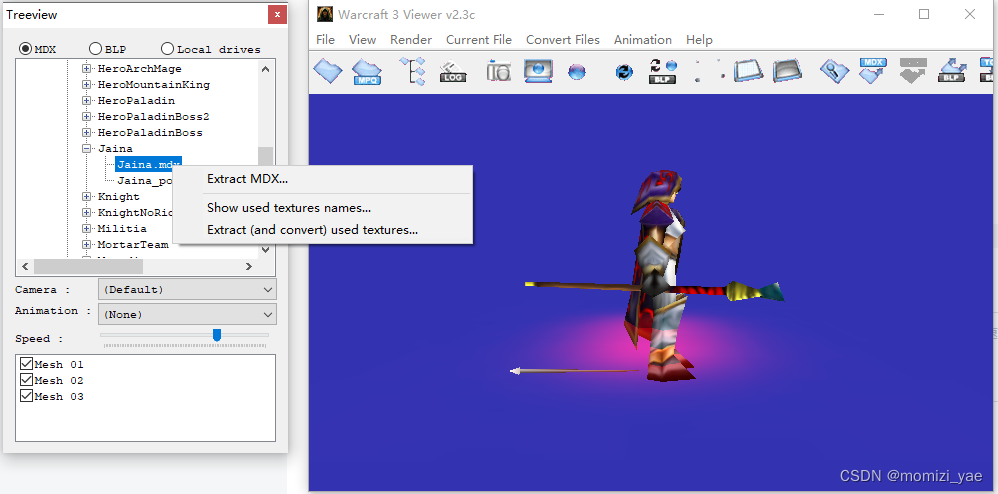Select the BLP radio button
Viewport: 998px width, 494px height.
point(95,48)
